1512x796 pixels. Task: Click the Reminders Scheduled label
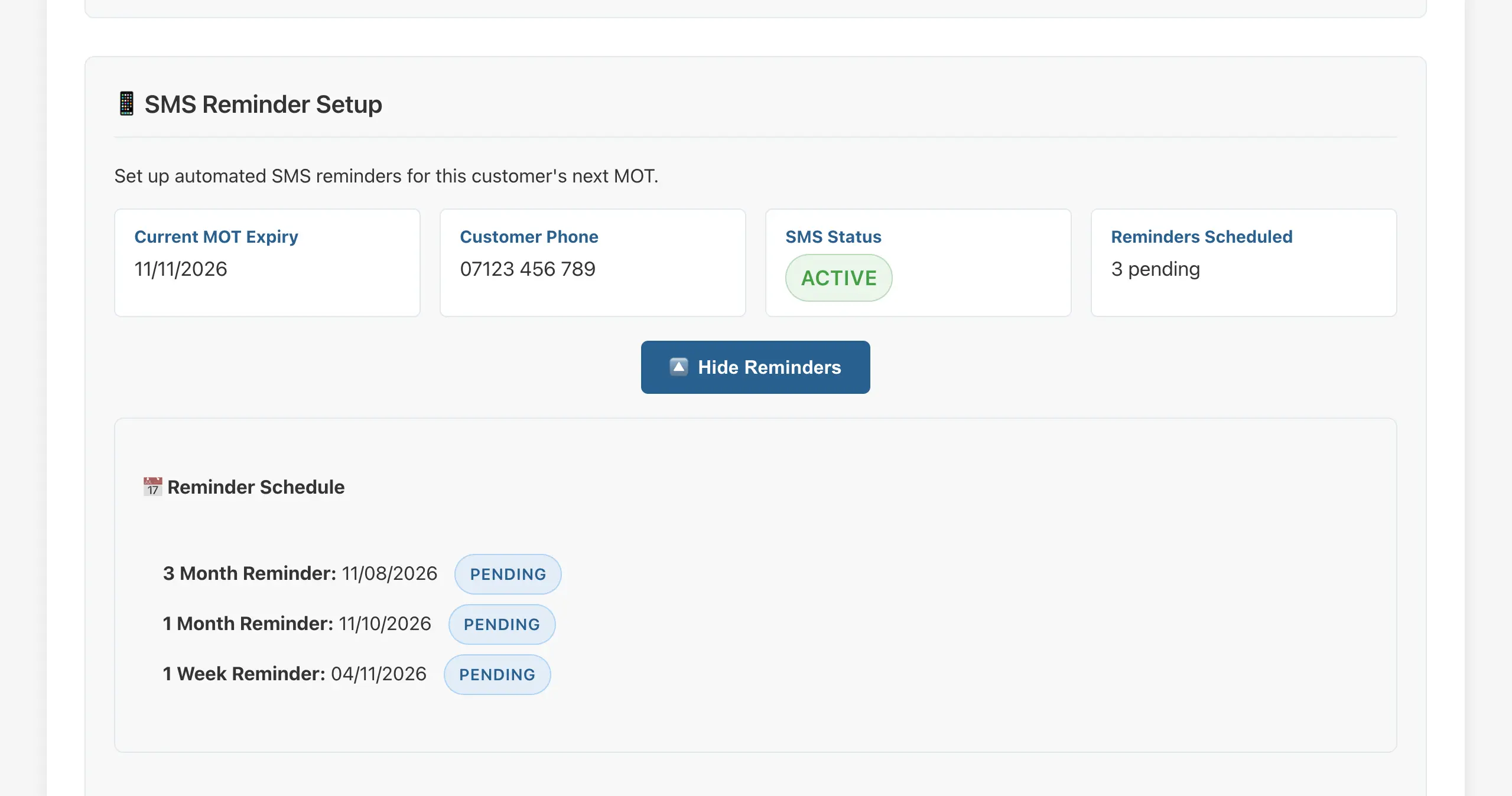(1201, 237)
